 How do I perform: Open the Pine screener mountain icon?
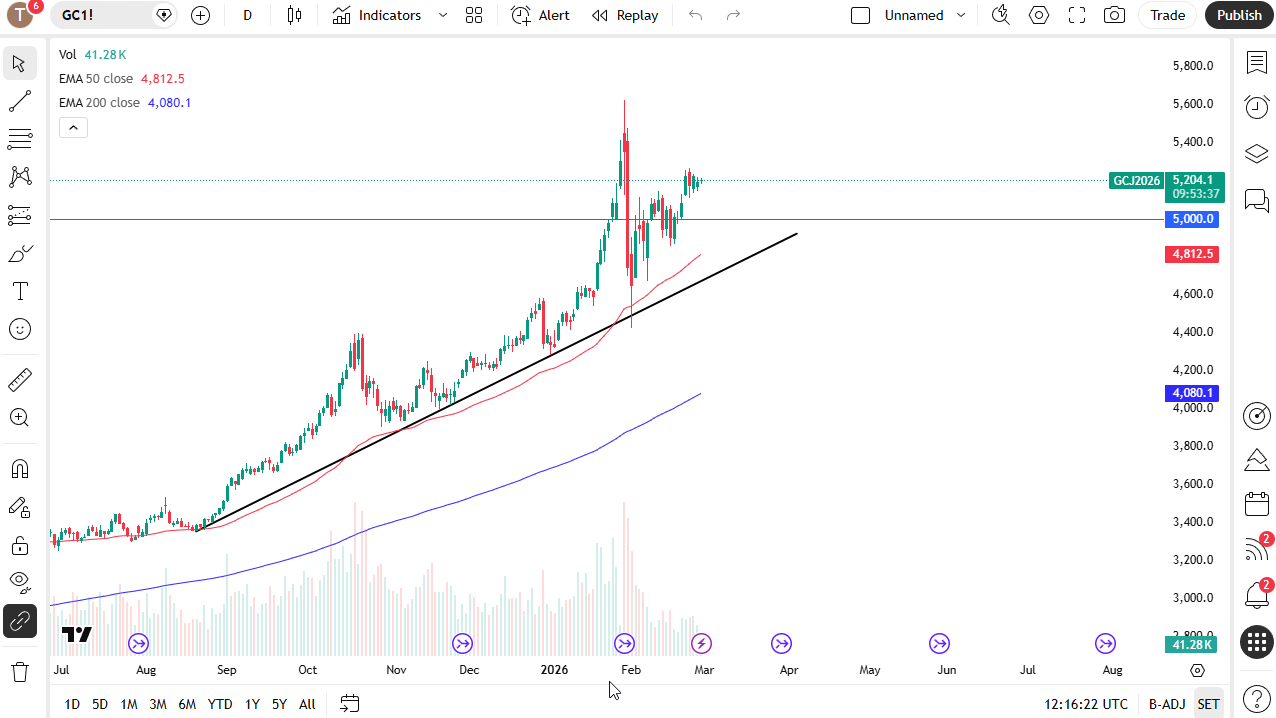(1256, 460)
